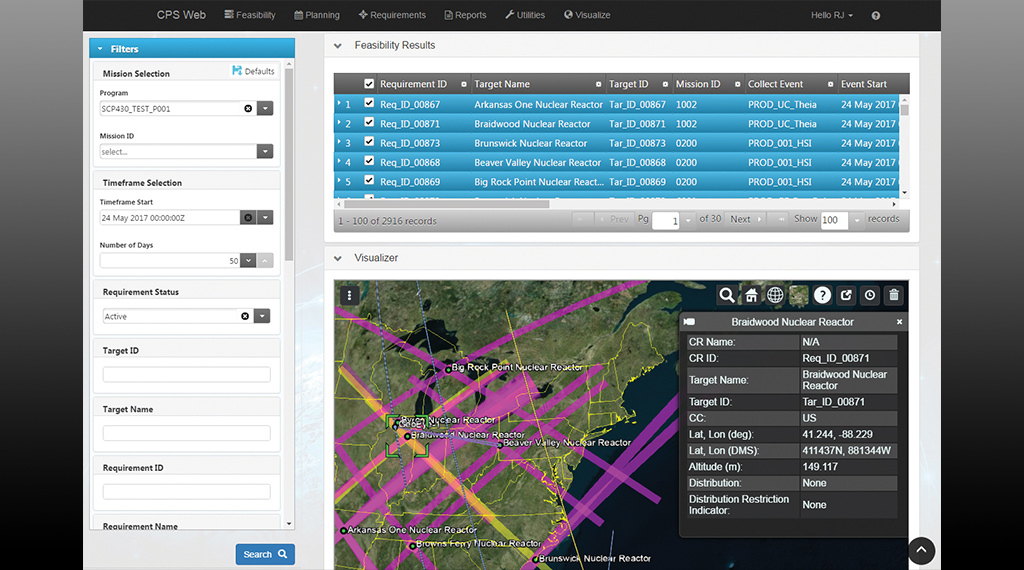Open the Program dropdown arrow

[265, 108]
